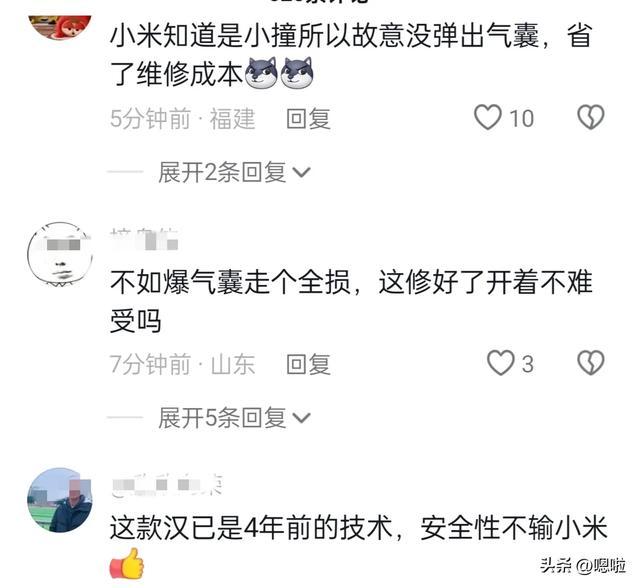Click the thumbs-up emoji in last comment

point(127,564)
